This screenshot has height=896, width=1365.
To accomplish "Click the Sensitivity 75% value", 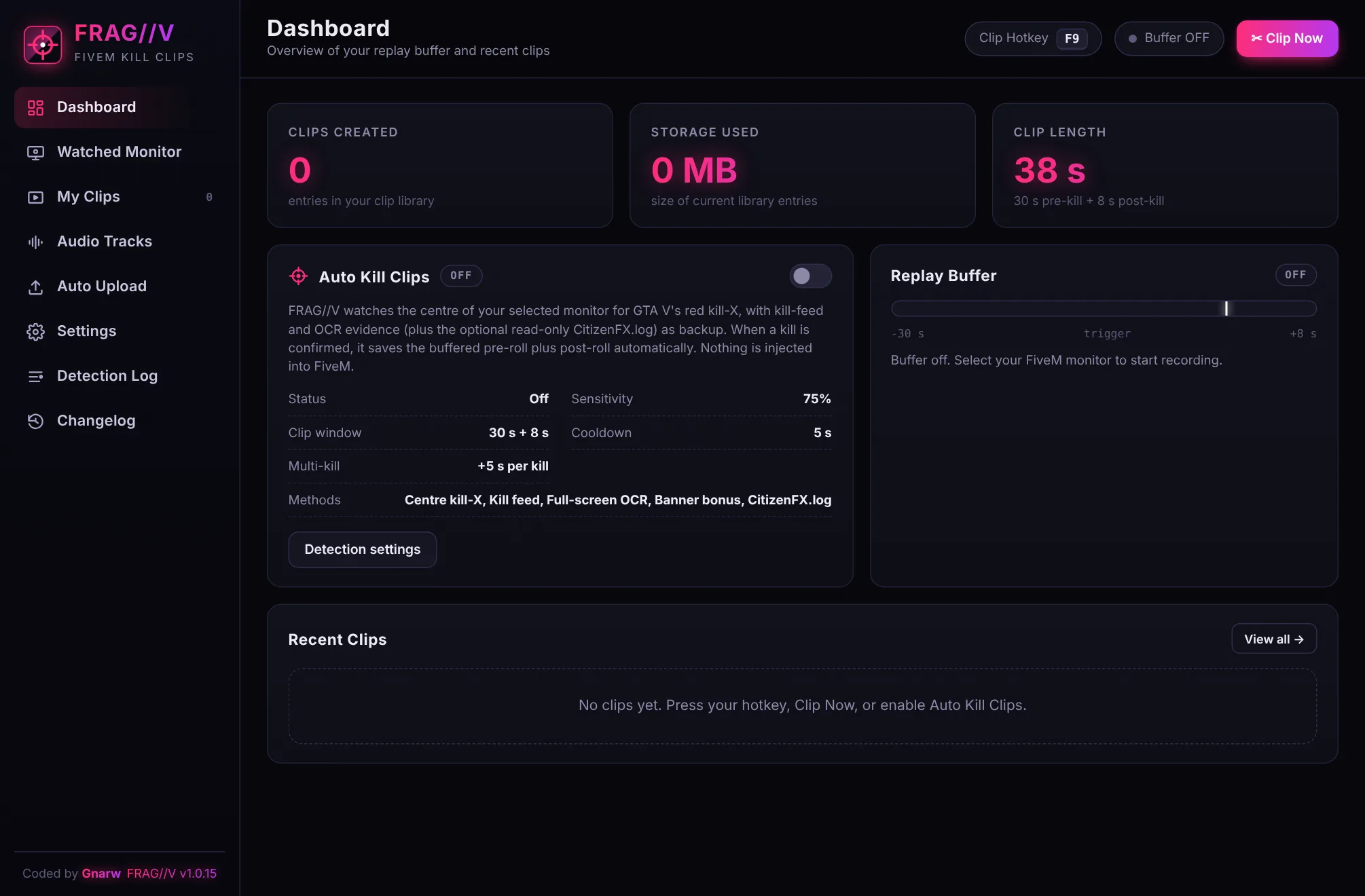I will click(817, 399).
